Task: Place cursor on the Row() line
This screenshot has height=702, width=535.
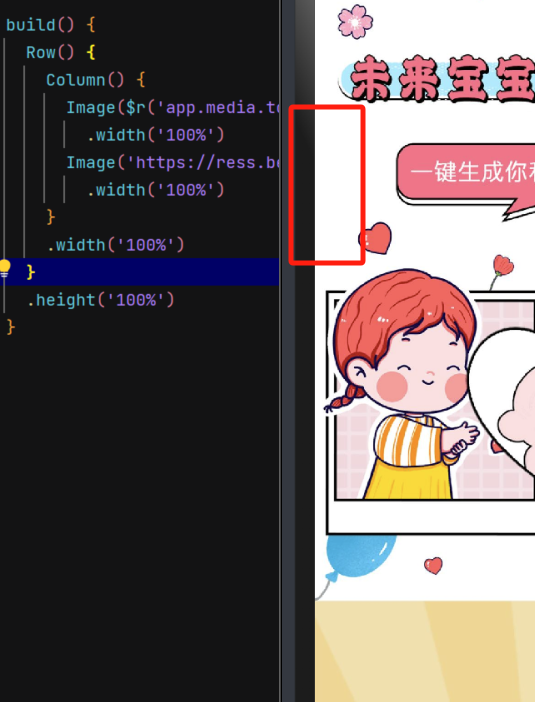Action: click(60, 52)
